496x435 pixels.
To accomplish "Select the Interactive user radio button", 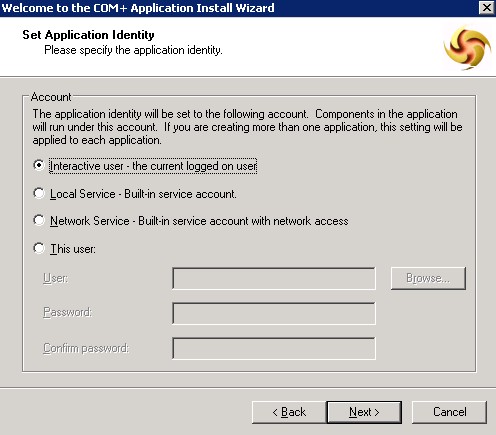I will [x=39, y=165].
